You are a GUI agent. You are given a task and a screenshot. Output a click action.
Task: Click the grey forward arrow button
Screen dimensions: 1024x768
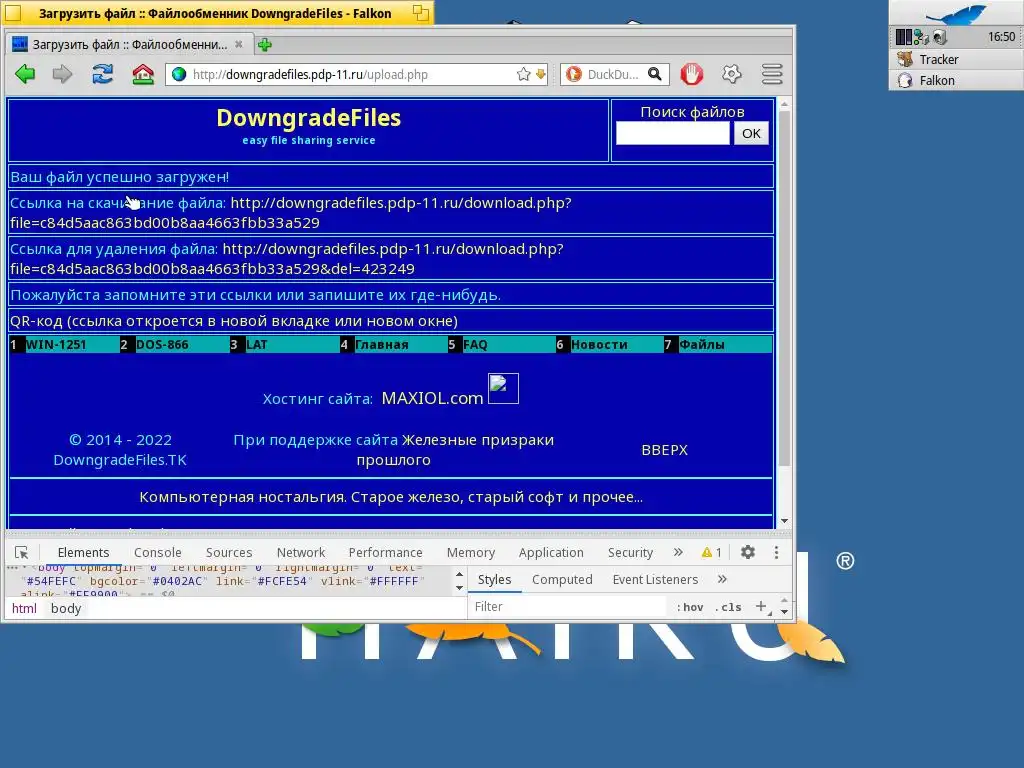tap(63, 74)
